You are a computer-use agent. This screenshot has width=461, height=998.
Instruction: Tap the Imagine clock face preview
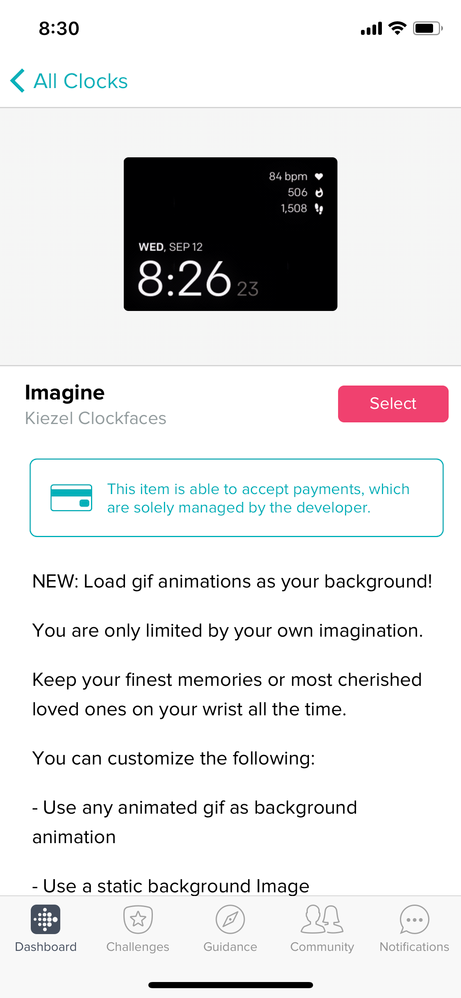[230, 234]
